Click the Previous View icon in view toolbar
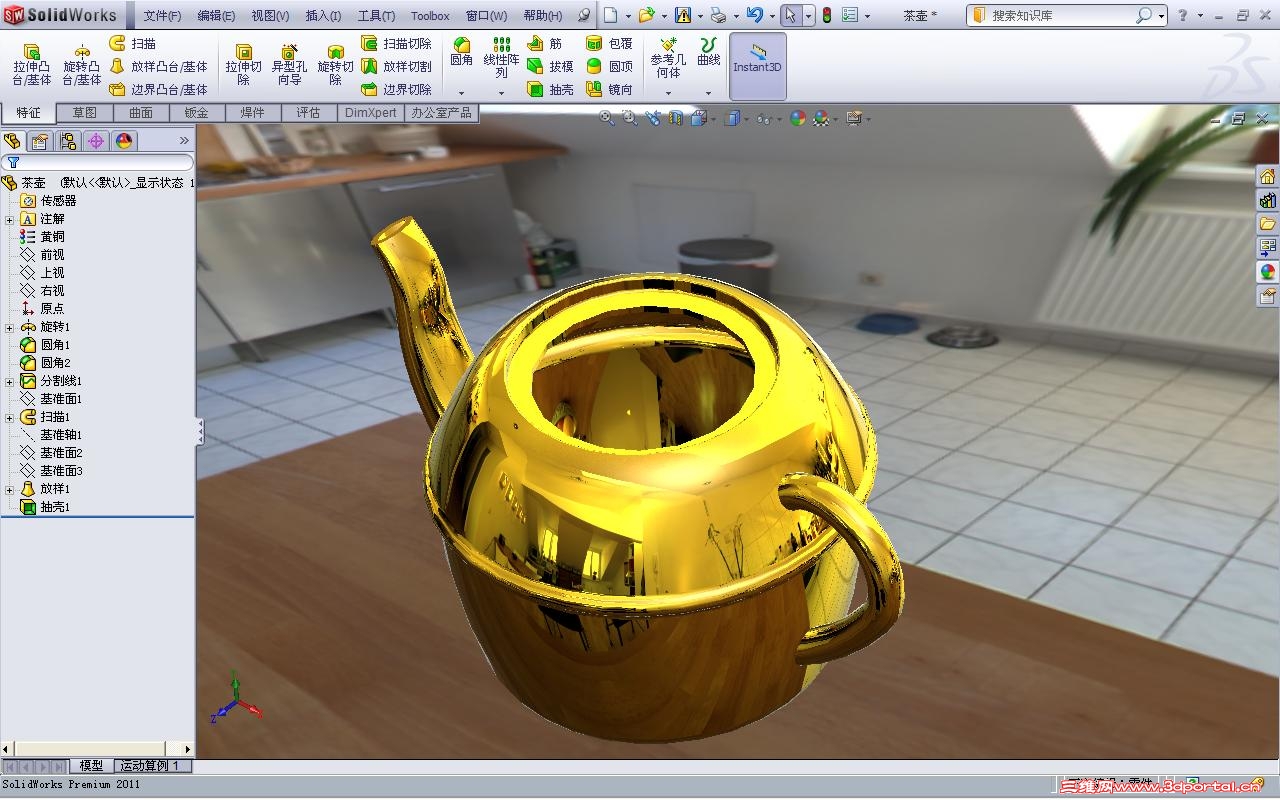 (x=653, y=118)
